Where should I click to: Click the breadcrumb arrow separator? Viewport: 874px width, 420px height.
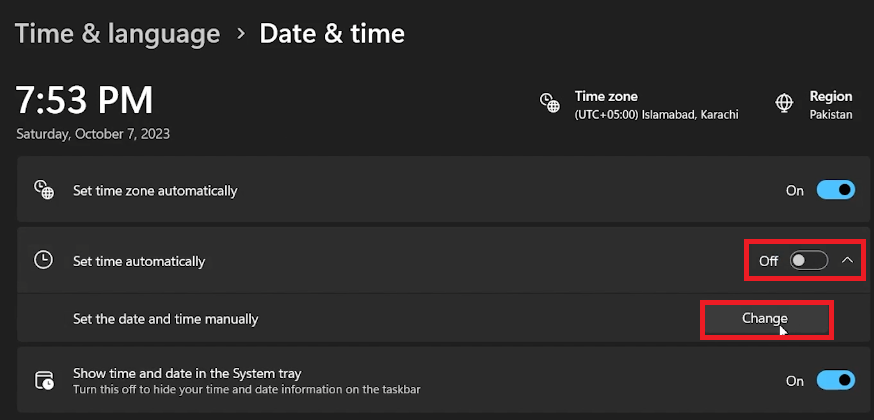click(x=240, y=33)
